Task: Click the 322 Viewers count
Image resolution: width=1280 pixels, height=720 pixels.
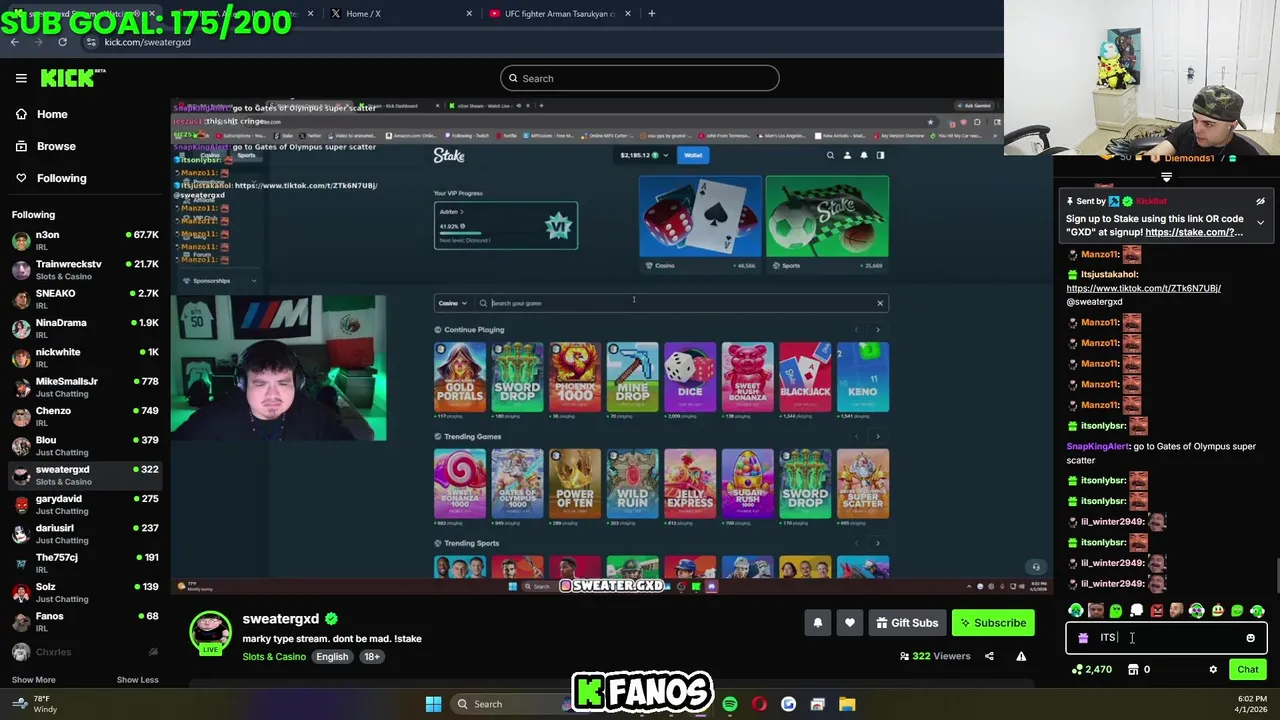Action: point(935,656)
